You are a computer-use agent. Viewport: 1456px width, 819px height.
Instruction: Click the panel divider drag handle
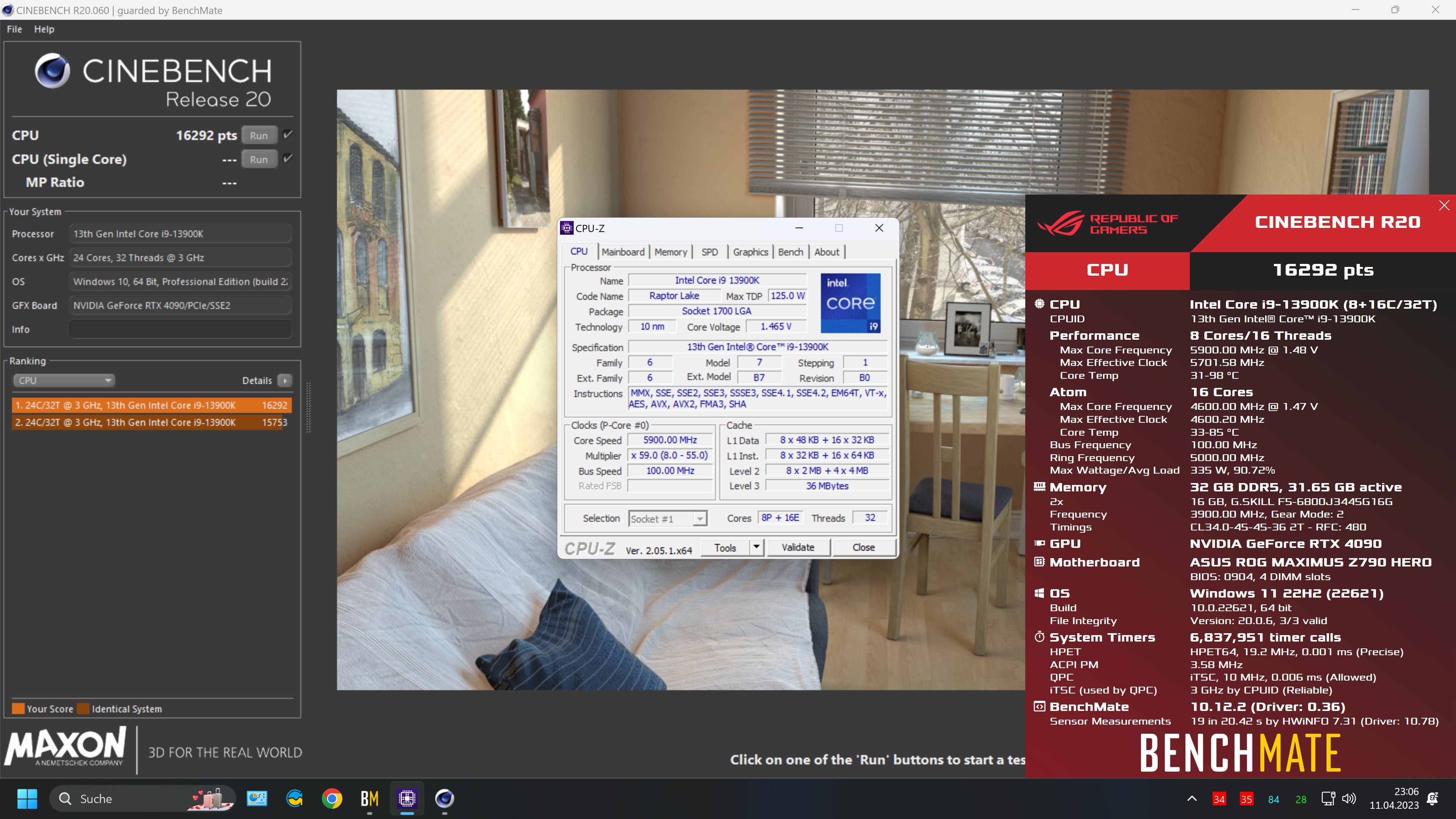pyautogui.click(x=309, y=408)
